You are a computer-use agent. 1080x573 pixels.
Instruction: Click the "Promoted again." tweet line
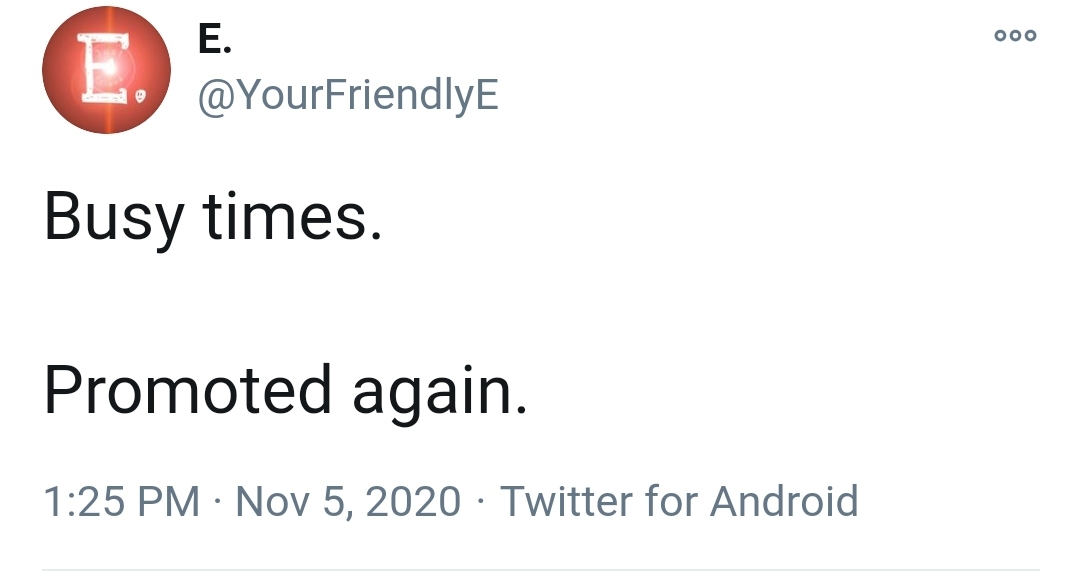point(284,389)
